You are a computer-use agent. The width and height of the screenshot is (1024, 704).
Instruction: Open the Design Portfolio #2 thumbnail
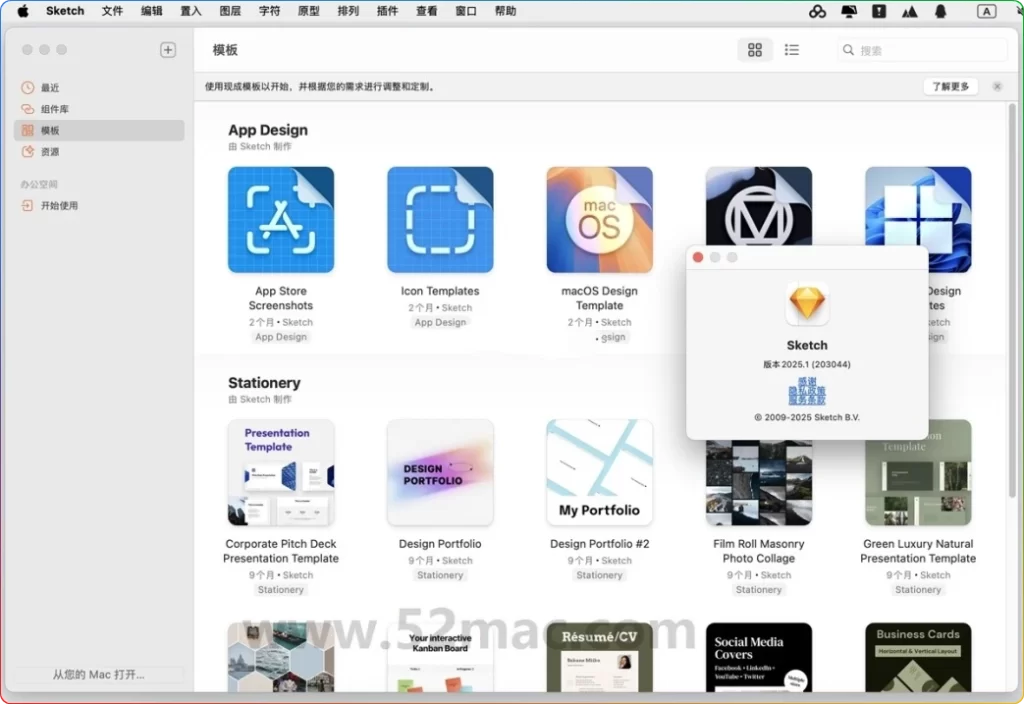(600, 472)
